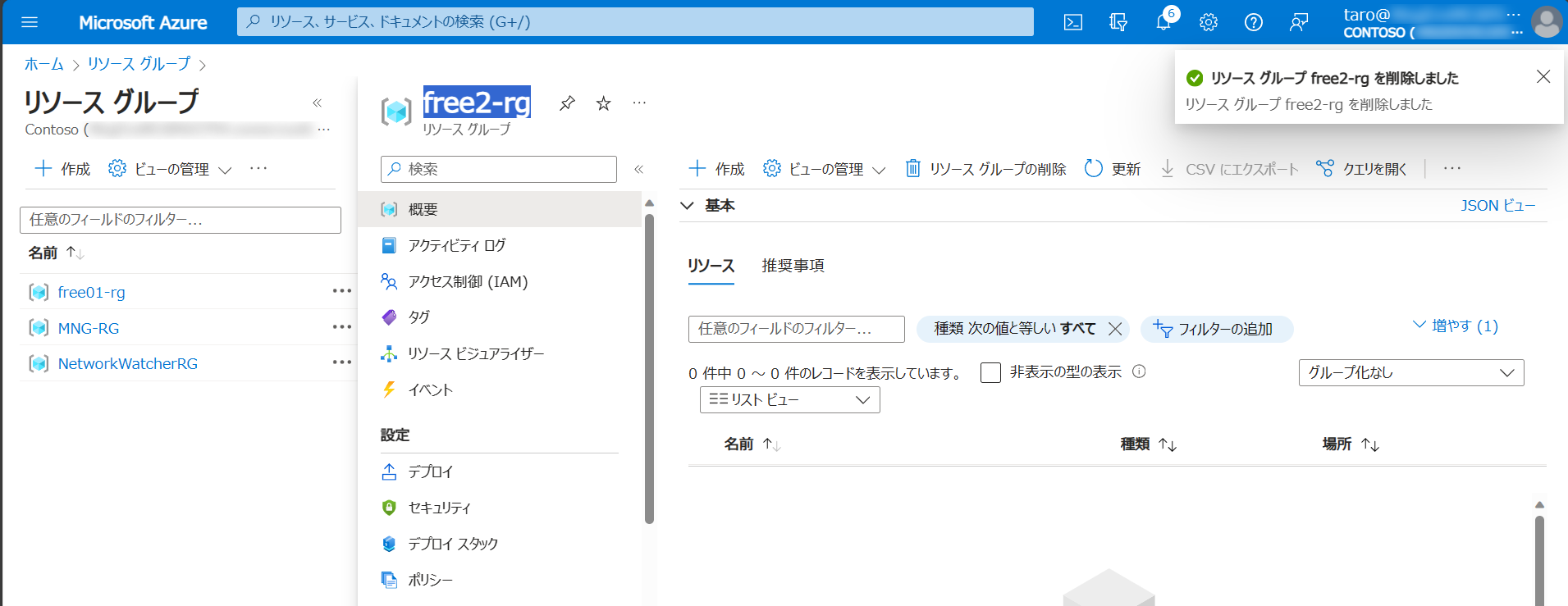The height and width of the screenshot is (606, 1568).
Task: Select the リソース tab
Action: (711, 265)
